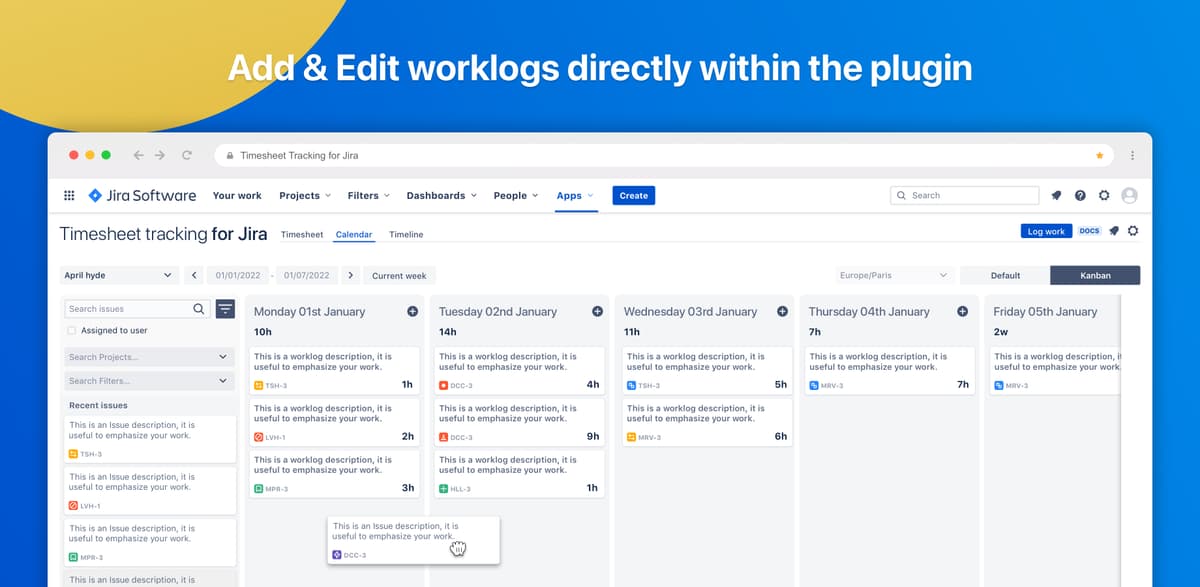Open the Tuesday DCC-3 9h worklog card

521,422
